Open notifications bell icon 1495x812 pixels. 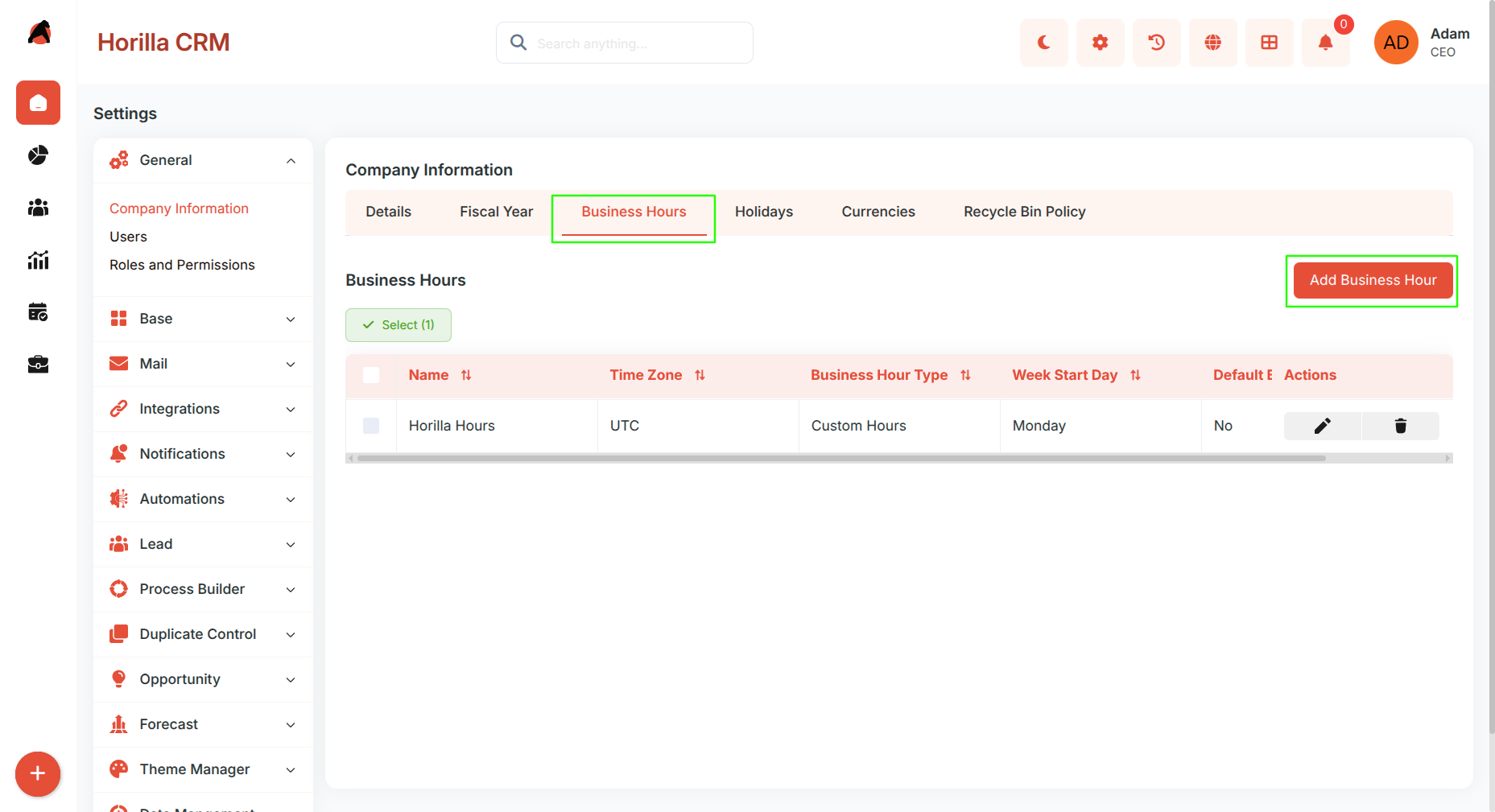tap(1325, 43)
